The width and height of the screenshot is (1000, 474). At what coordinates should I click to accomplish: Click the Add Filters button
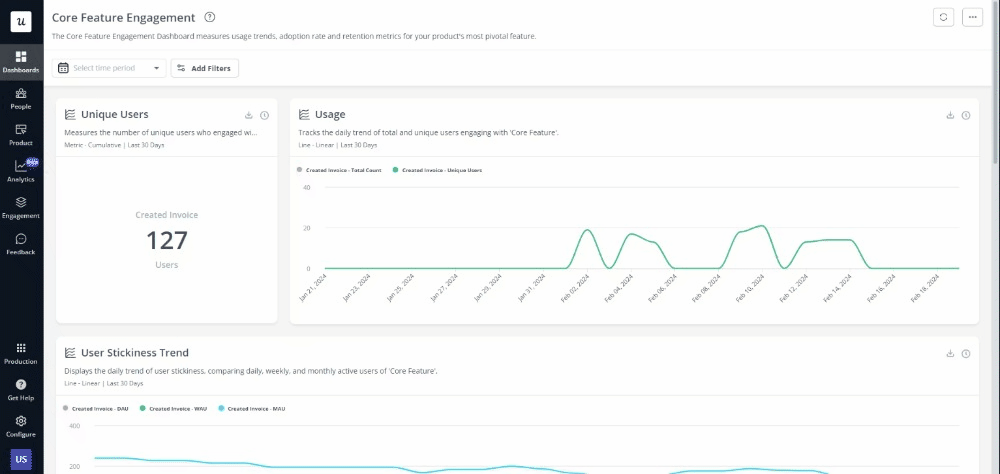point(205,68)
